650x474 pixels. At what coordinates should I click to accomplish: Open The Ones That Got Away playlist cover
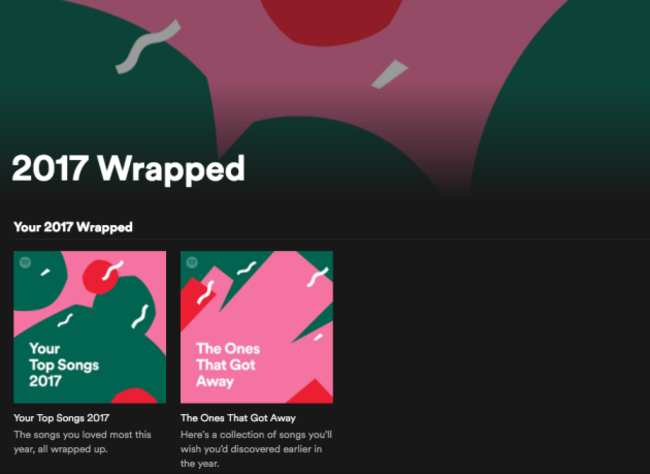[x=257, y=327]
